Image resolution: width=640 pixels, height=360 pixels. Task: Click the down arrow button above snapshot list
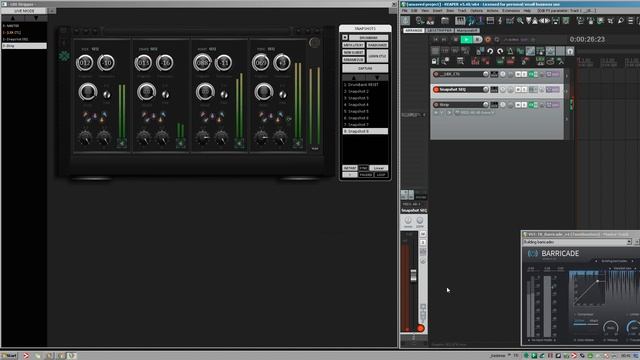point(377,78)
